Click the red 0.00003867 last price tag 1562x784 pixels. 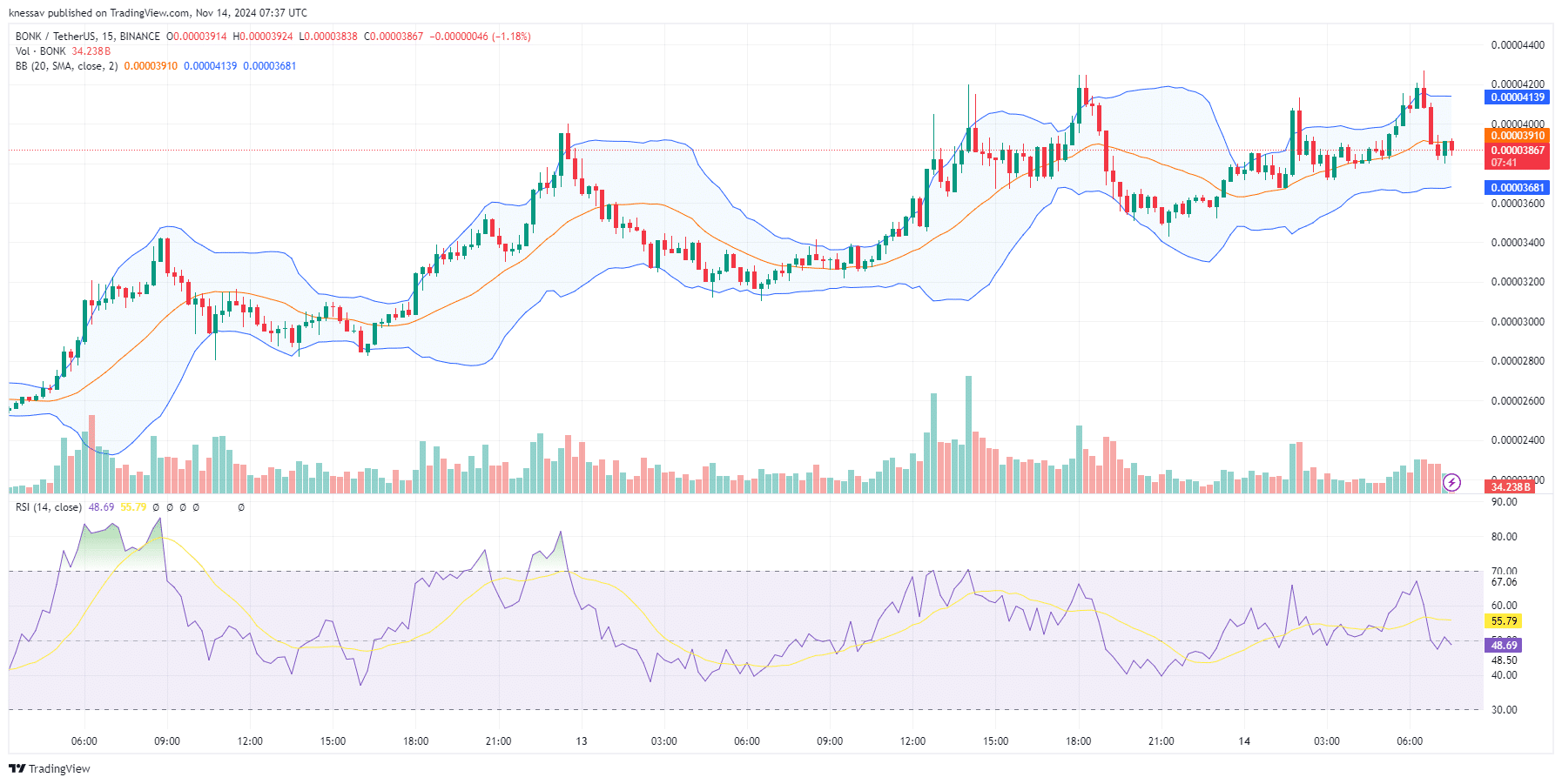point(1517,151)
